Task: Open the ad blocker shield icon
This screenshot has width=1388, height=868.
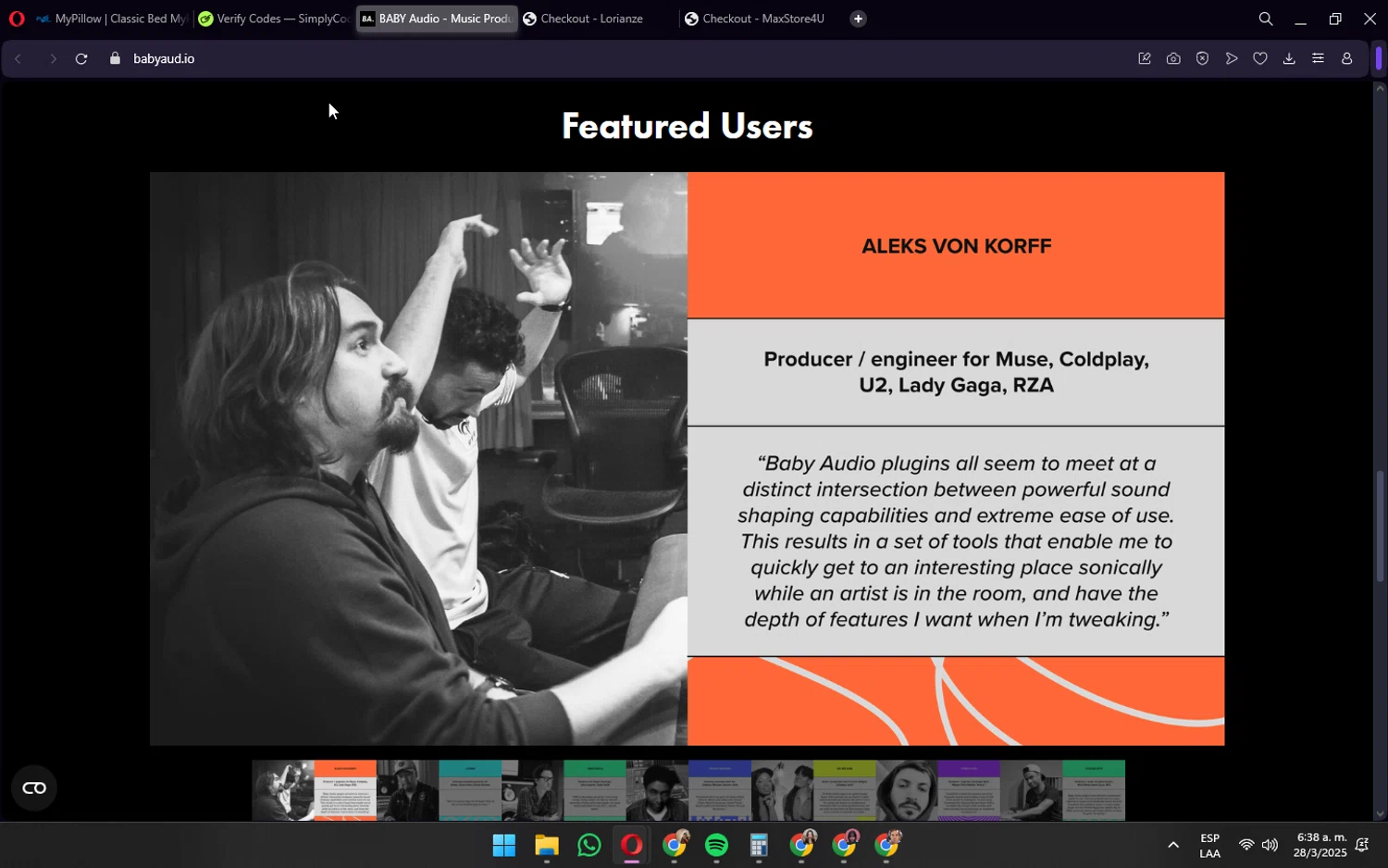Action: point(1202,58)
